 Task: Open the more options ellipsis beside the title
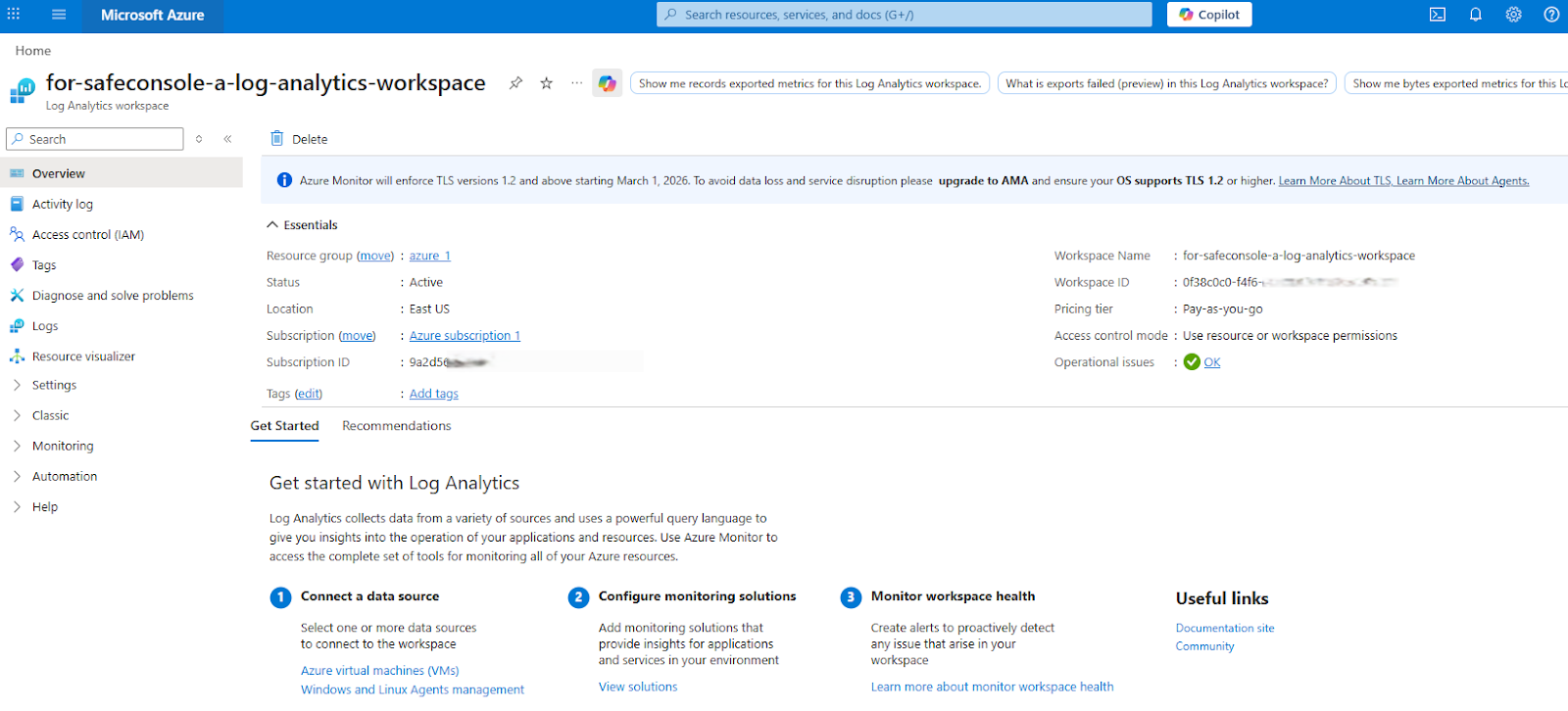[577, 83]
